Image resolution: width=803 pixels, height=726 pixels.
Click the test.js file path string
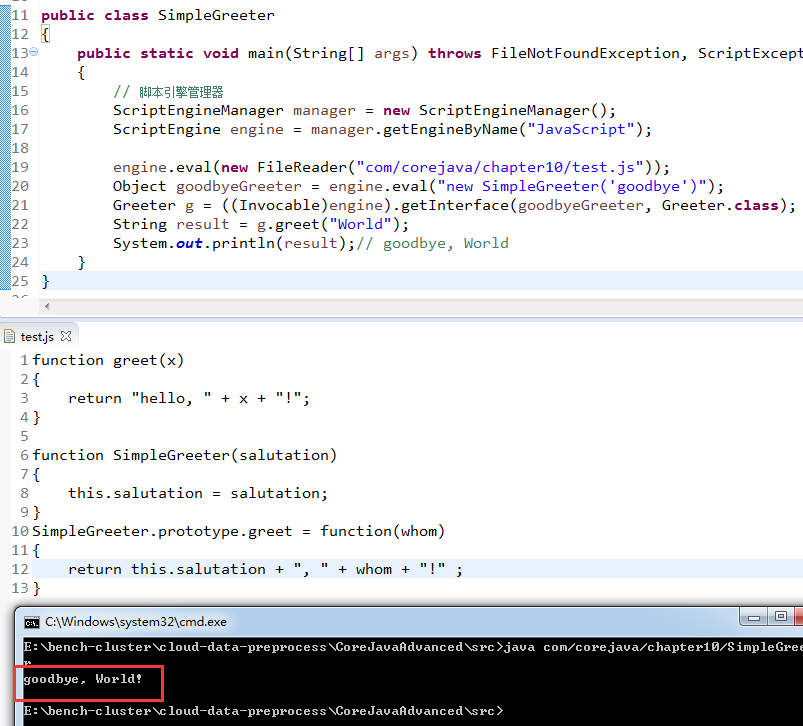tap(500, 167)
